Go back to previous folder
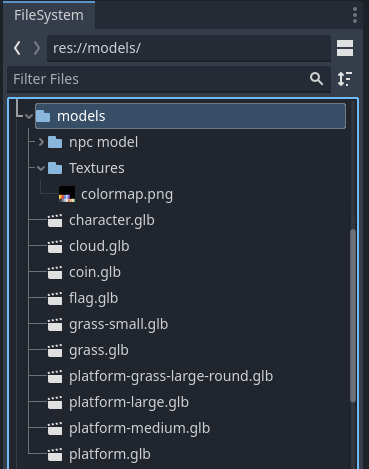 coord(17,48)
